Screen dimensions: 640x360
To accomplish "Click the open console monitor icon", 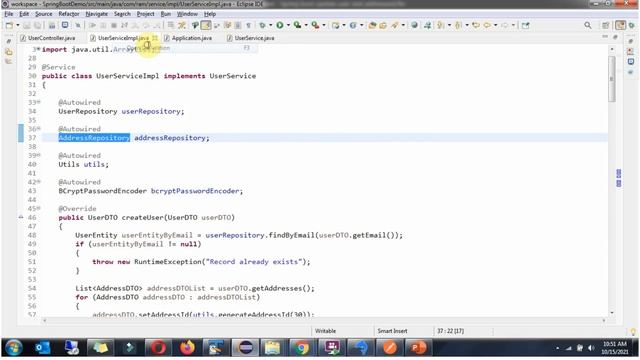I will (65, 25).
